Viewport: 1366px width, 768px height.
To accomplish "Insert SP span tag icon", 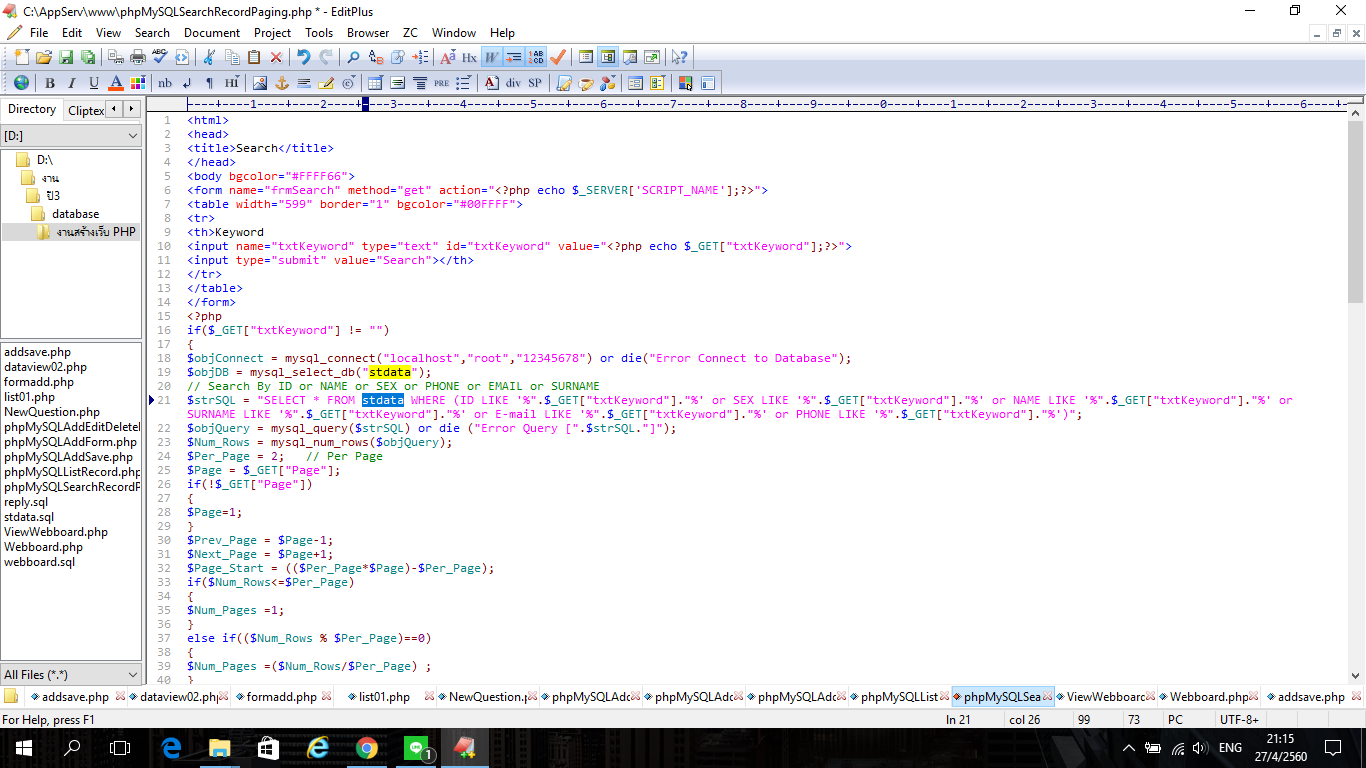I will click(535, 83).
